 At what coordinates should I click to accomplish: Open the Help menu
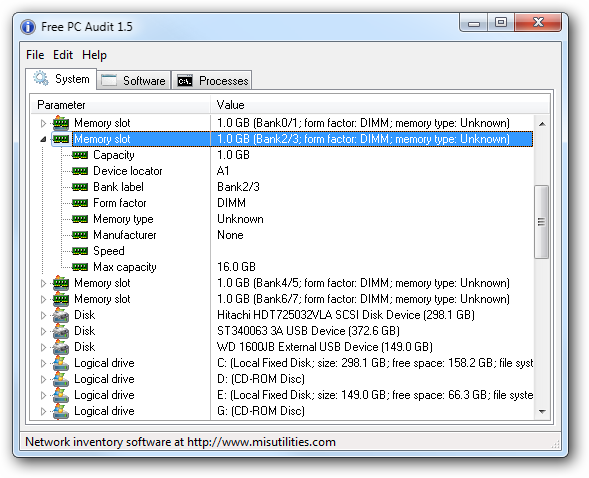click(94, 55)
